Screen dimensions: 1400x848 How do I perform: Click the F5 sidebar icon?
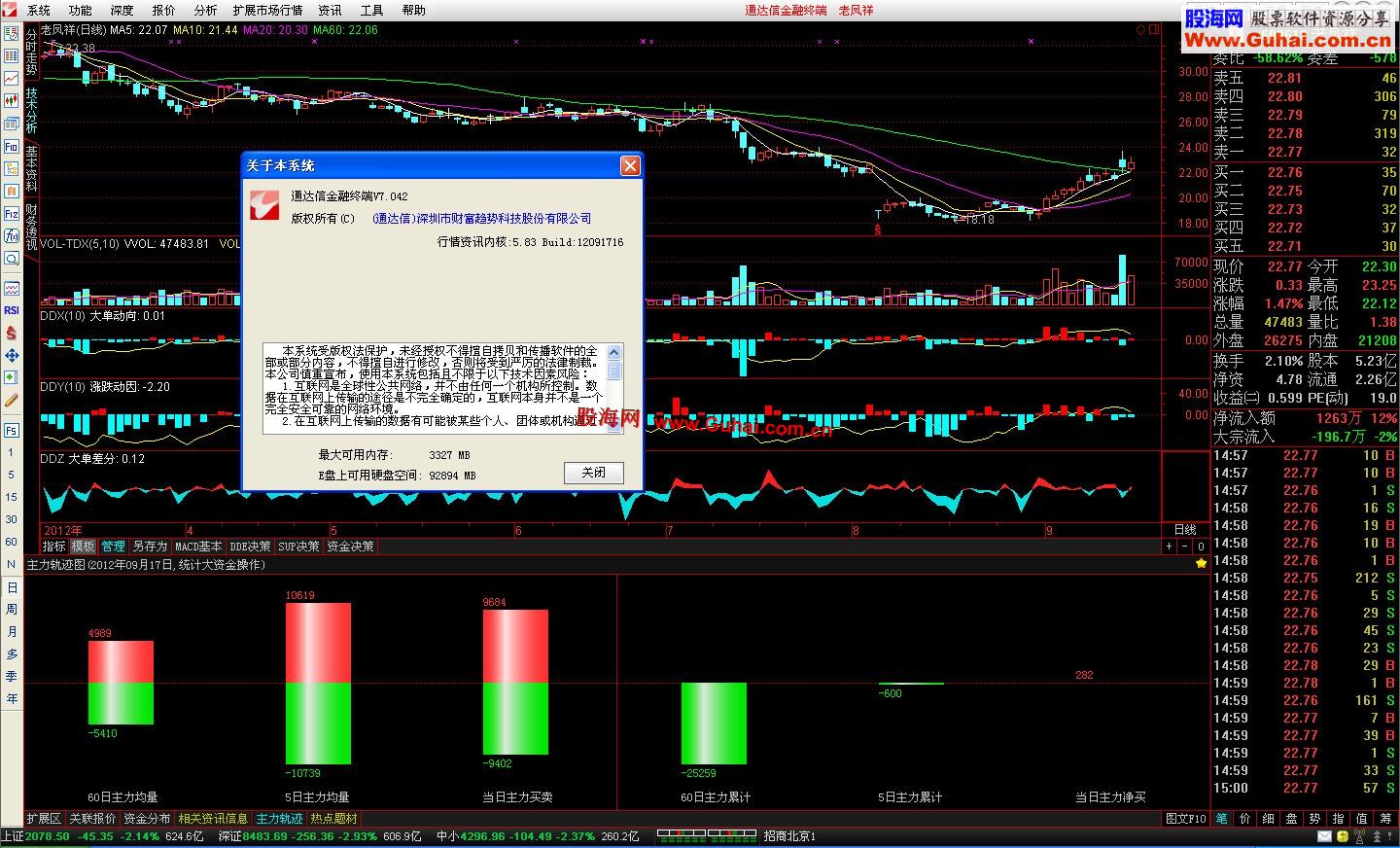pos(12,430)
